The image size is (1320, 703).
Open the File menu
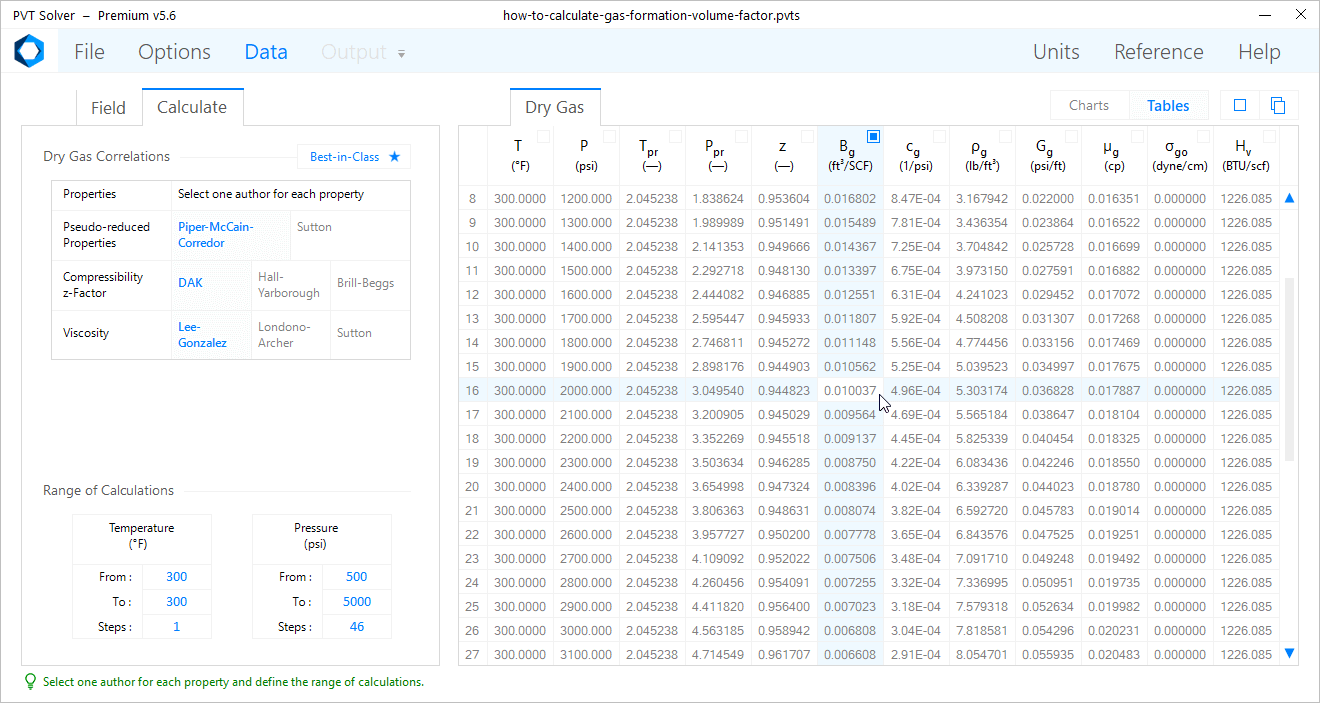pos(89,52)
